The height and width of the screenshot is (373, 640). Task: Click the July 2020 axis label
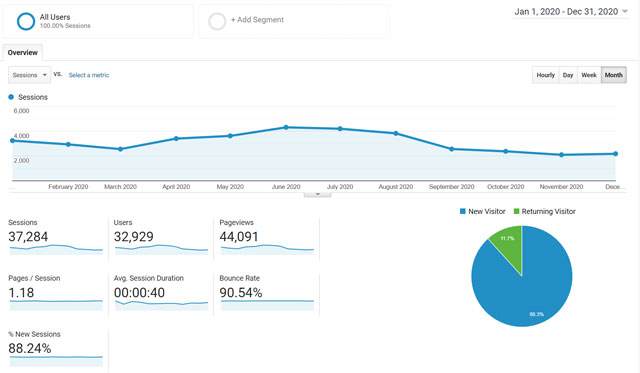click(340, 187)
